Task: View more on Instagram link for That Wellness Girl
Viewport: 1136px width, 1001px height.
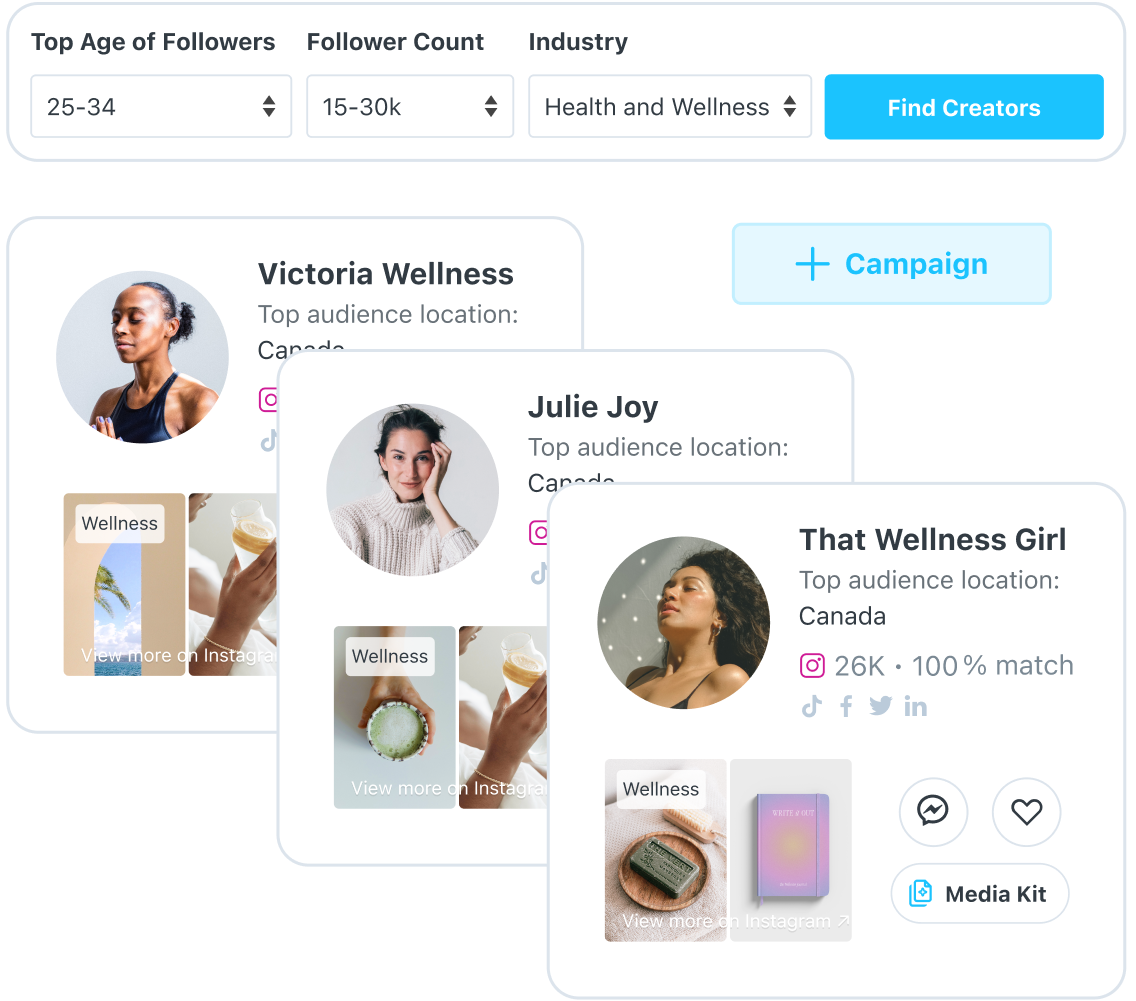Action: pos(735,921)
